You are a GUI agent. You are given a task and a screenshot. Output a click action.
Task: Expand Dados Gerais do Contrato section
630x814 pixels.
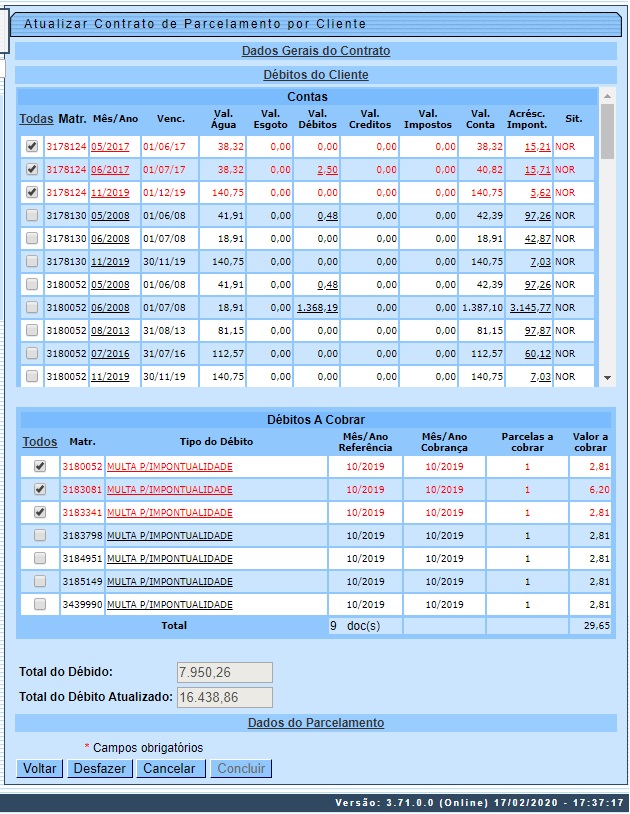315,51
